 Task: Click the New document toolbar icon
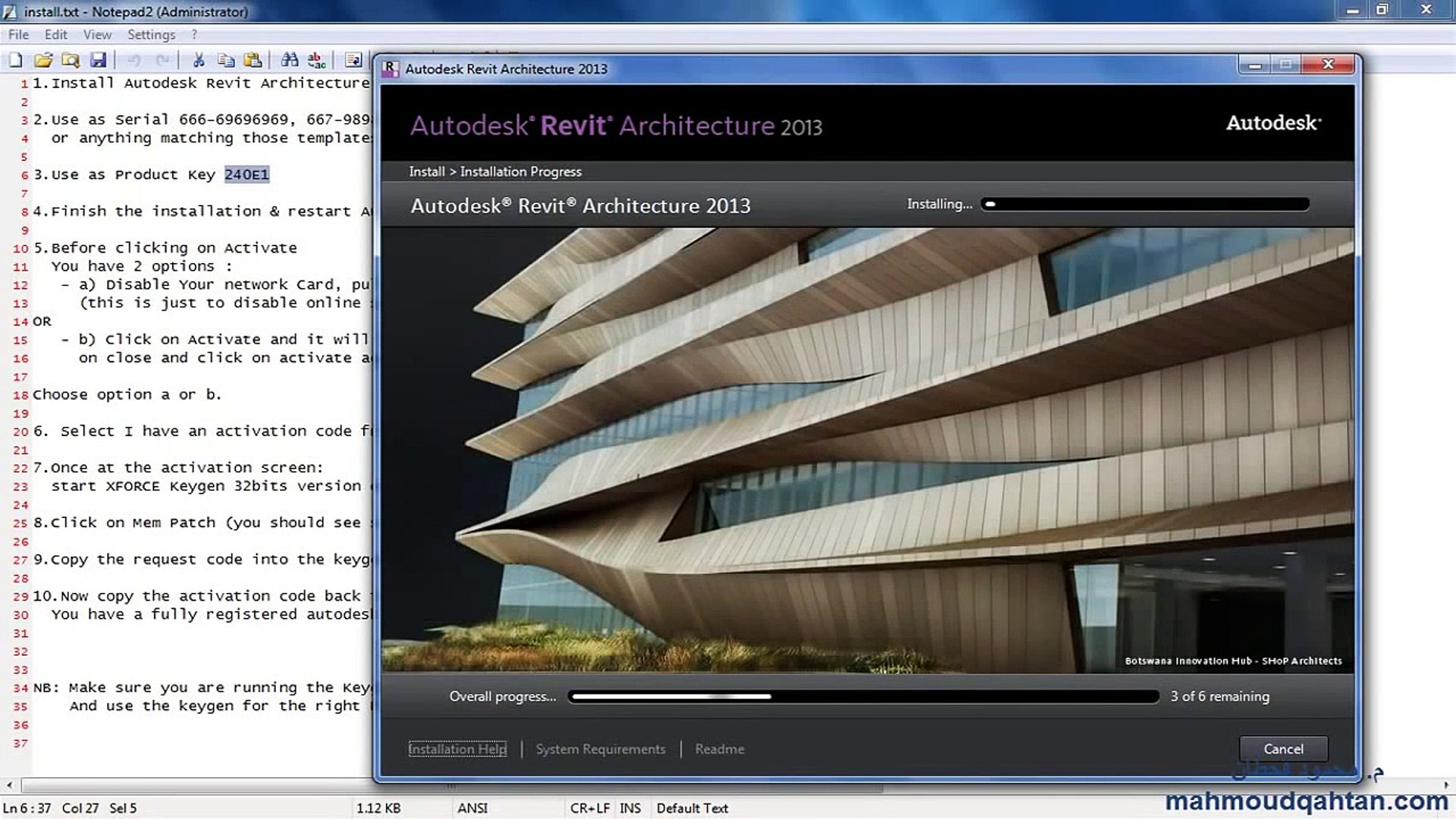[15, 60]
